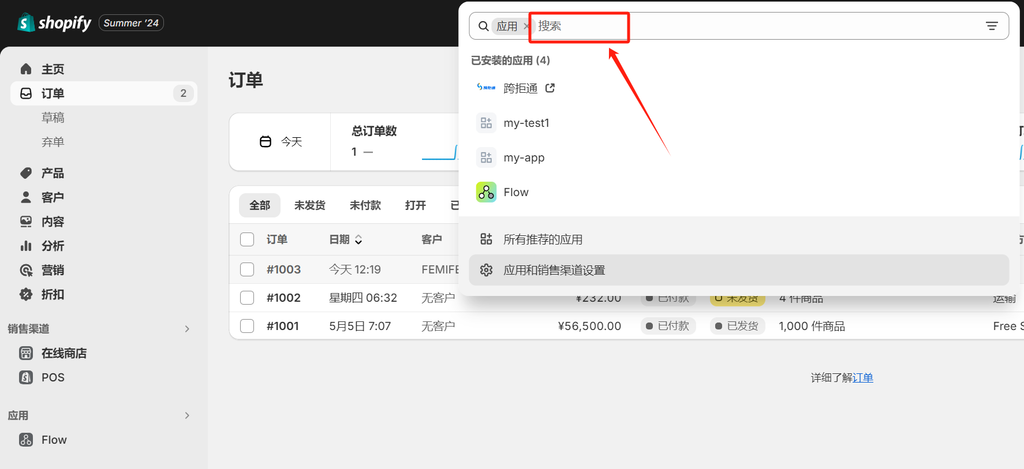Open 订单 orders in sidebar
Viewport: 1024px width, 469px height.
[x=104, y=93]
